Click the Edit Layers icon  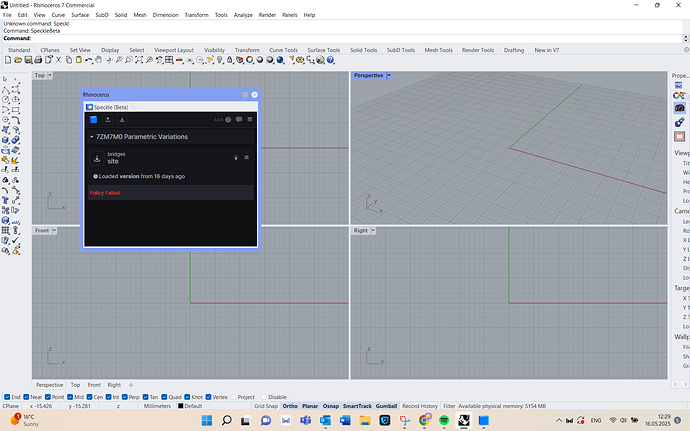(x=239, y=60)
